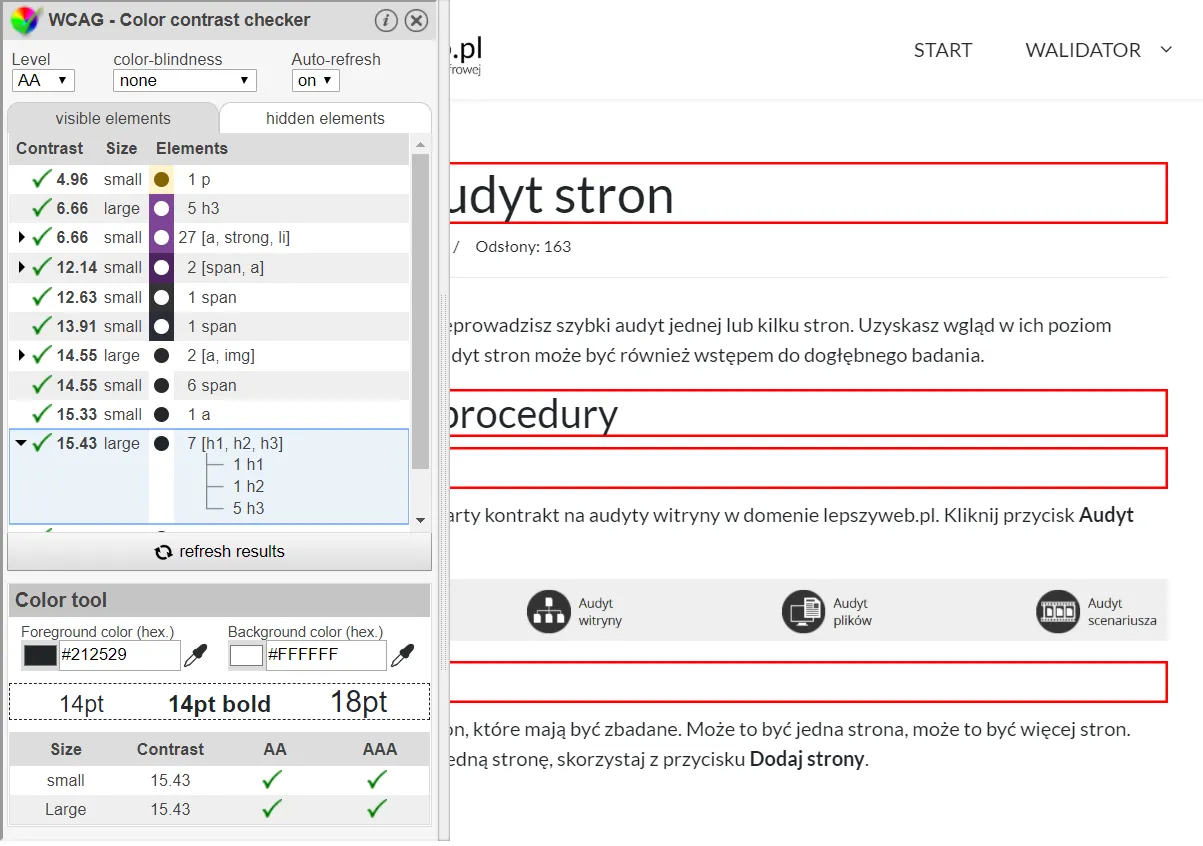This screenshot has width=1203, height=846.
Task: Collapse the 7 [h1, h2, h3] row
Action: click(21, 444)
